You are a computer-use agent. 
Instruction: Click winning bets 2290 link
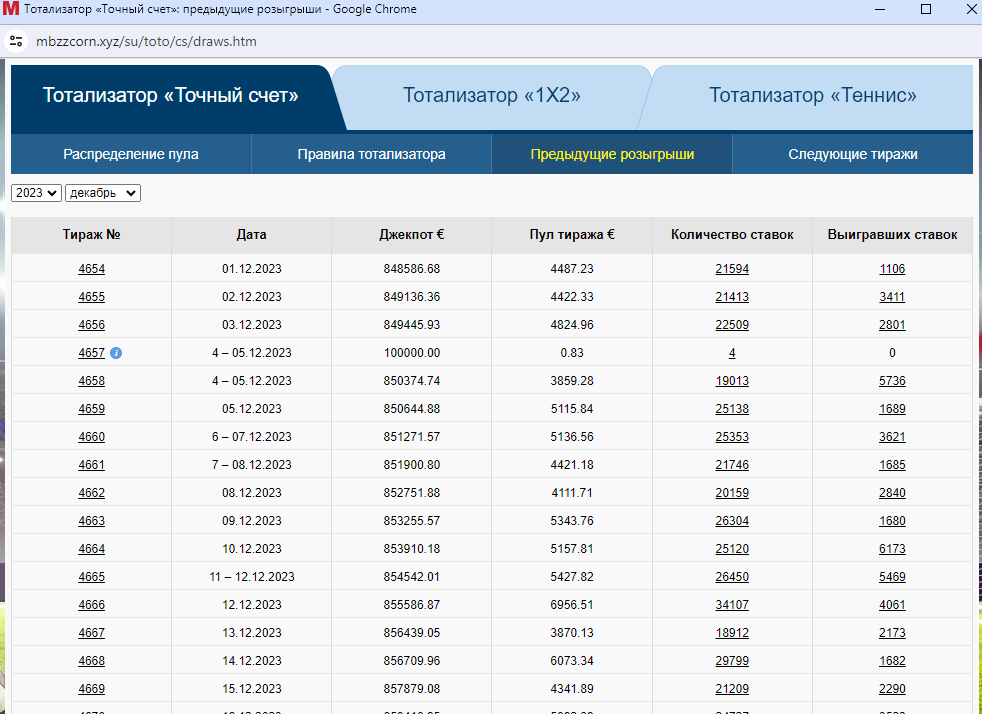click(892, 689)
